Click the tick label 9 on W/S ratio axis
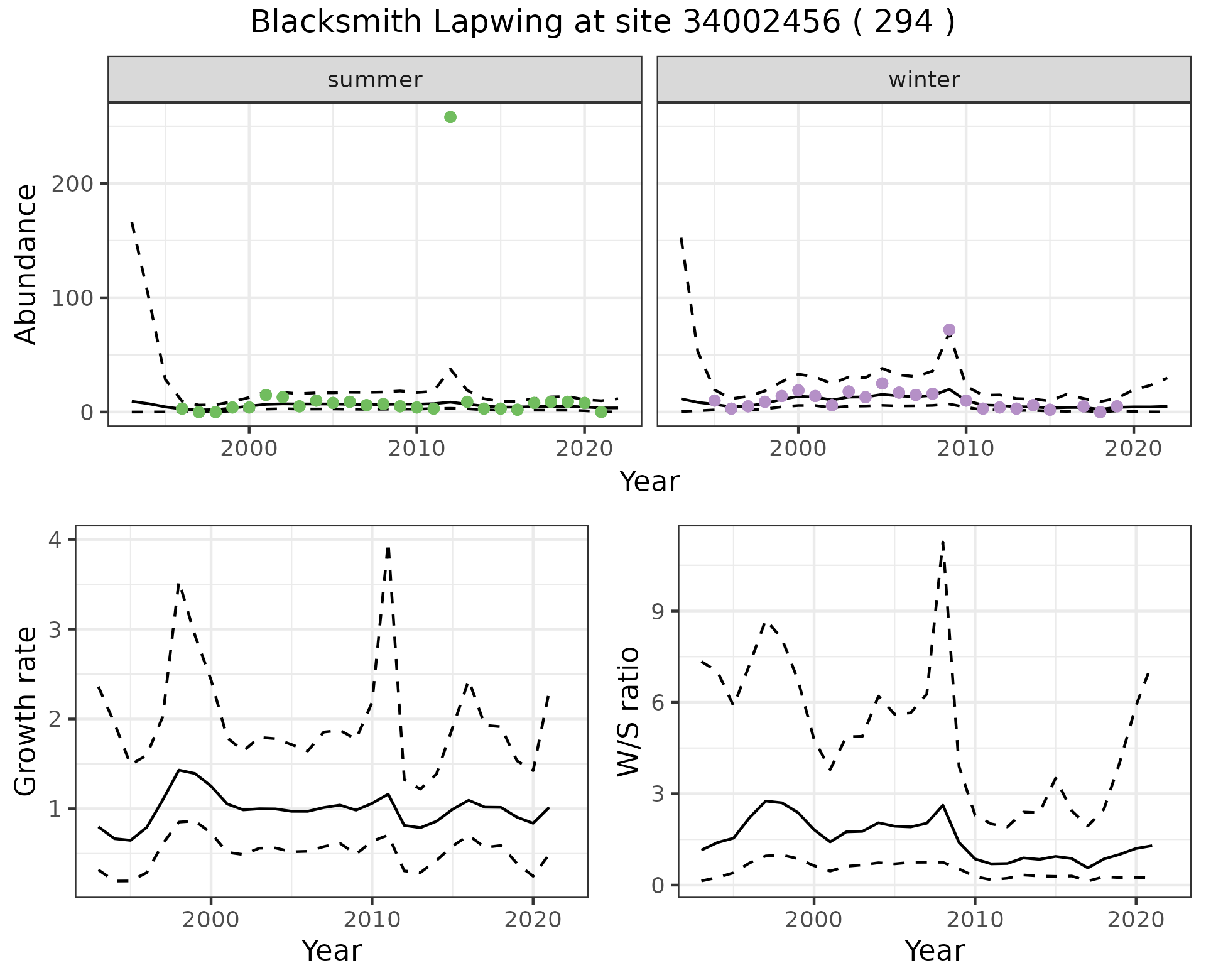 point(658,611)
